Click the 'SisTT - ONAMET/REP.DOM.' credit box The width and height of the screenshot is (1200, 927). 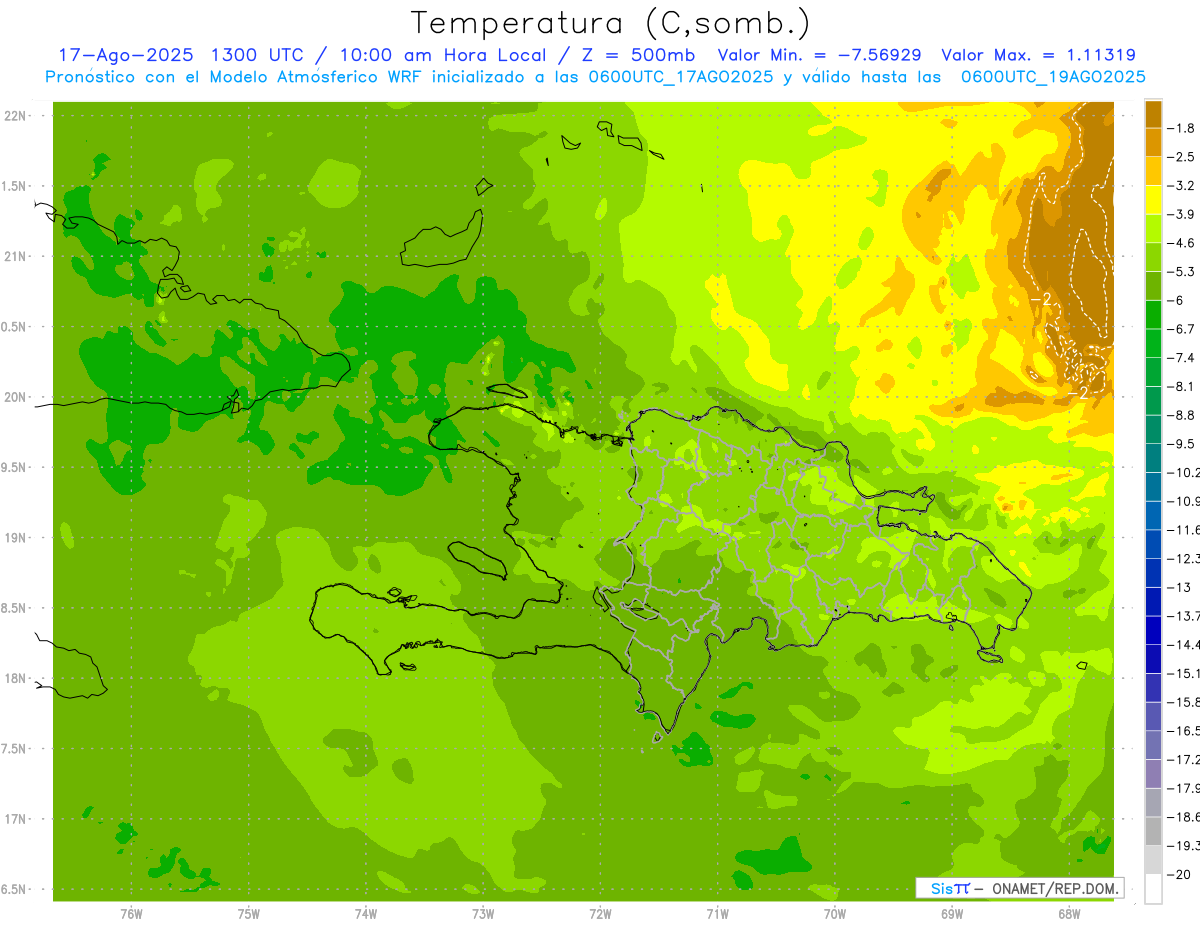(1019, 888)
